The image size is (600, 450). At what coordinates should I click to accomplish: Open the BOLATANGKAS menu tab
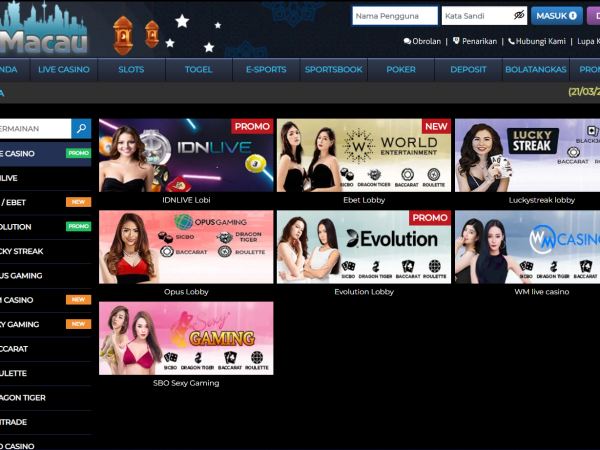536,70
